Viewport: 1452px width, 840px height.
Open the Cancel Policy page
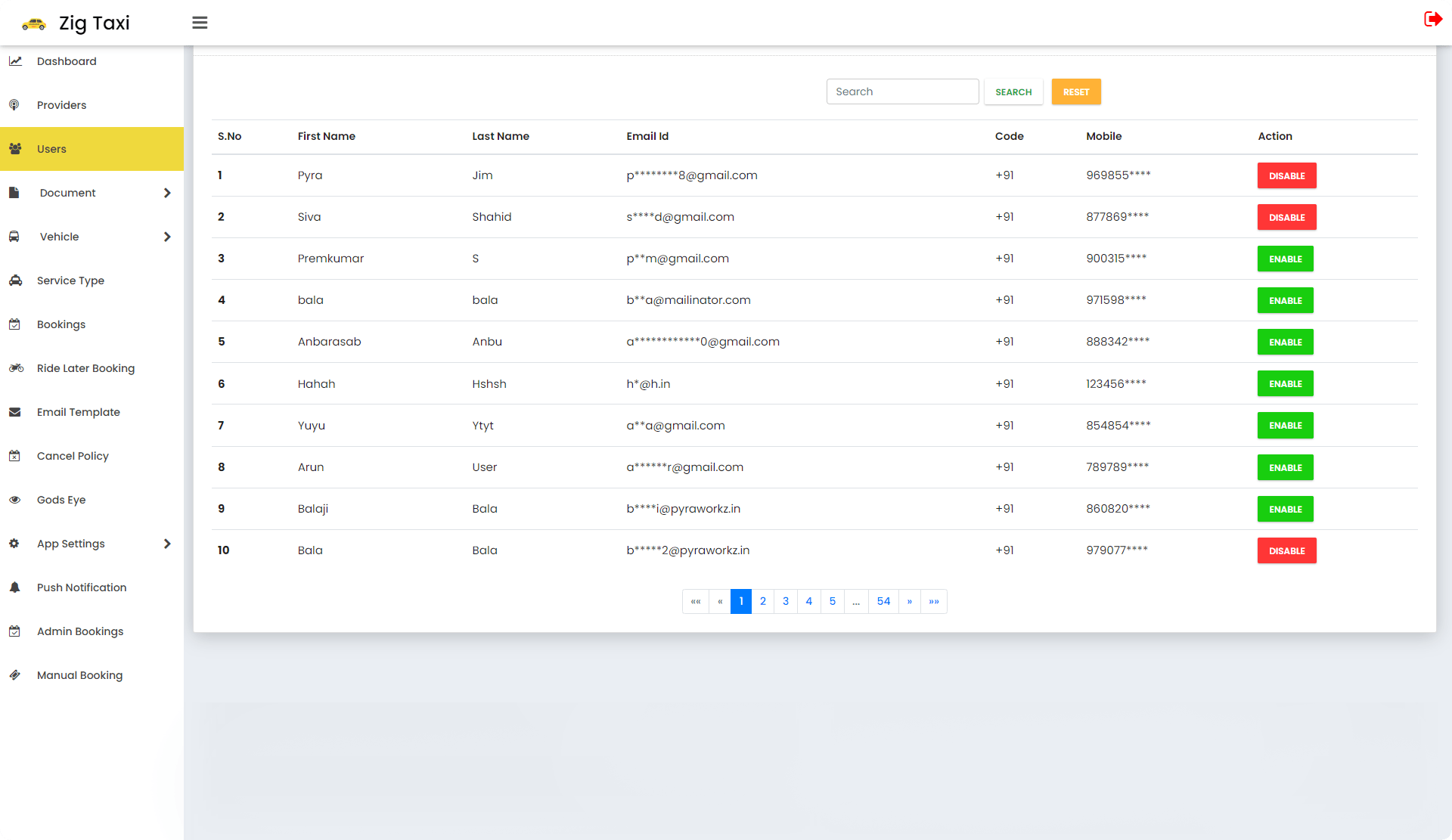click(92, 456)
